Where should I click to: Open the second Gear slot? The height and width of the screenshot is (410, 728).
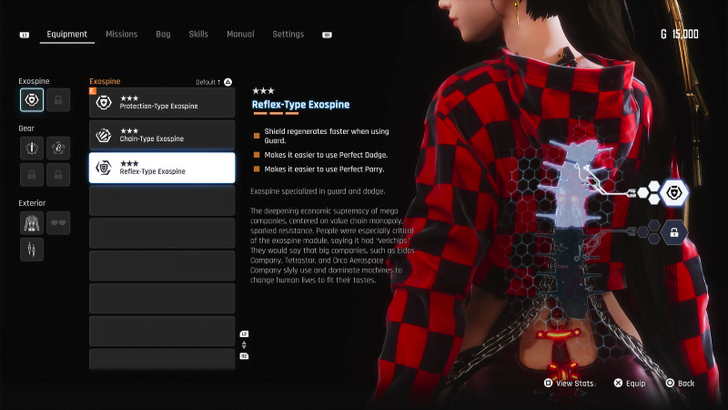[x=59, y=148]
